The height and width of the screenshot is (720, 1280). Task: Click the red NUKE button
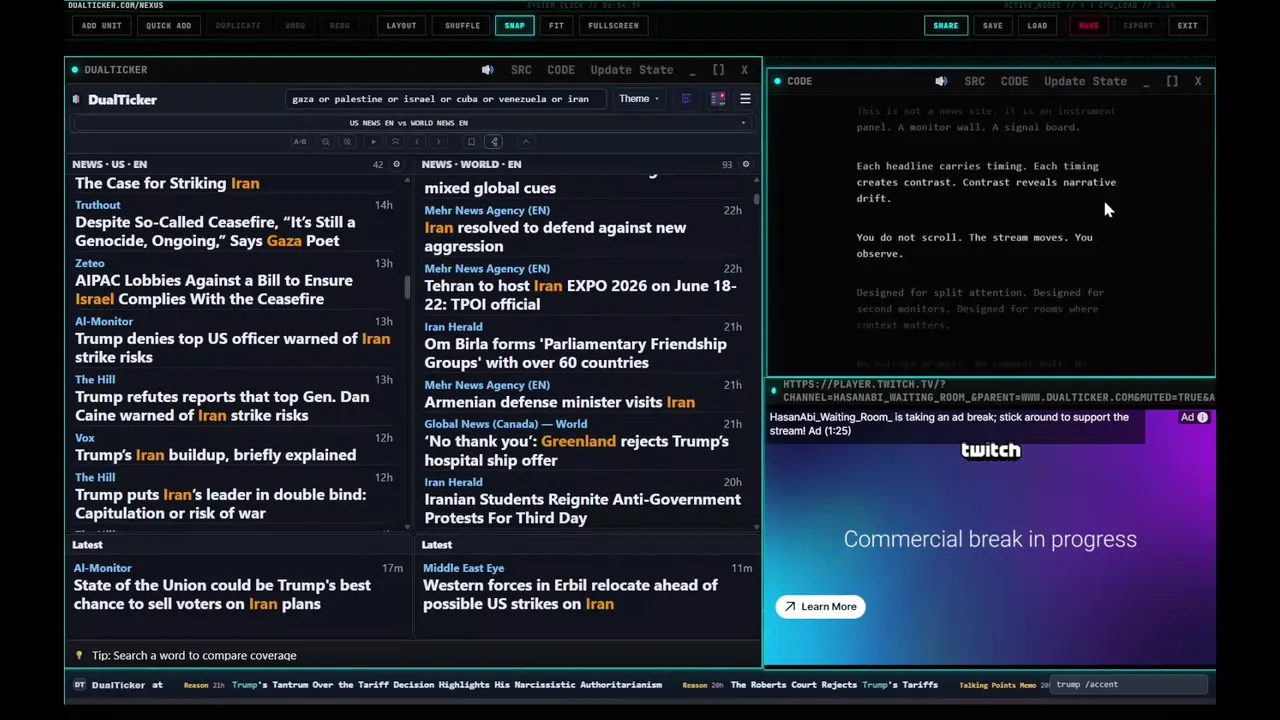[x=1088, y=25]
